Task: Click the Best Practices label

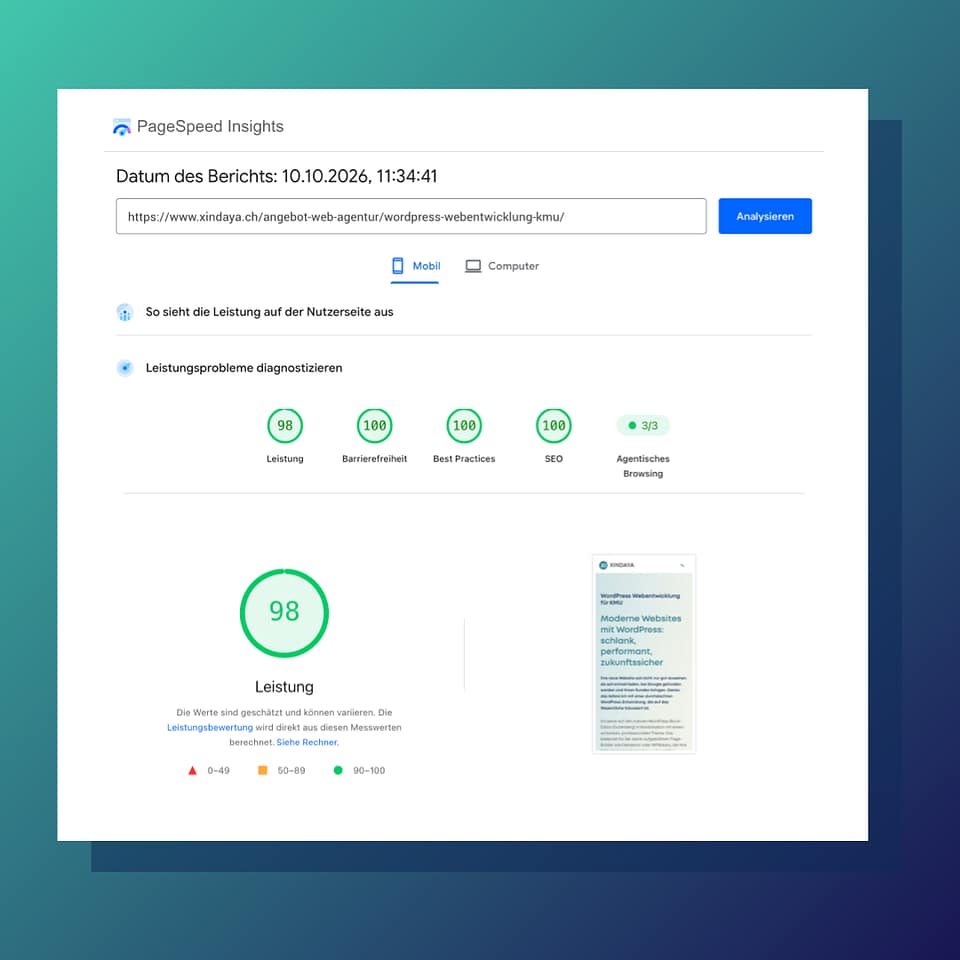Action: coord(464,459)
